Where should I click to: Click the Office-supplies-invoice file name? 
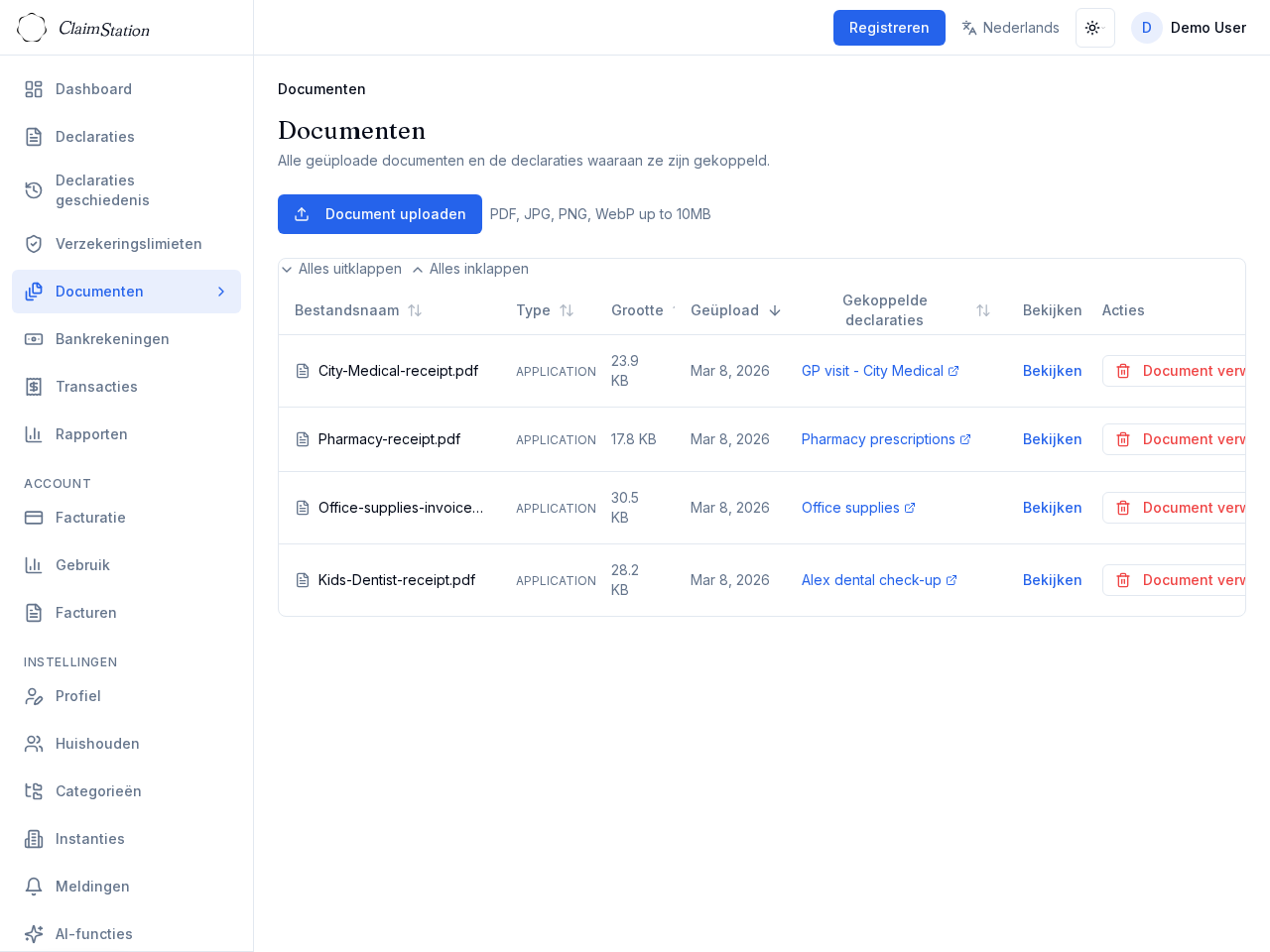pos(400,508)
